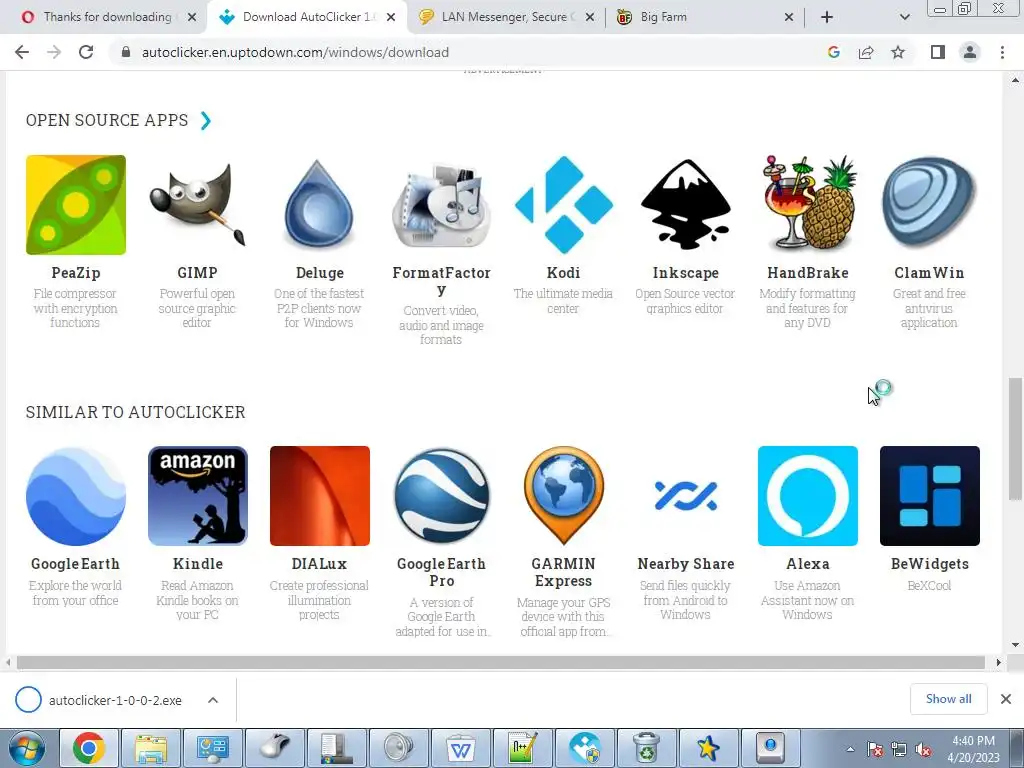Toggle the browser side panel
This screenshot has height=768, width=1024.
[x=938, y=52]
